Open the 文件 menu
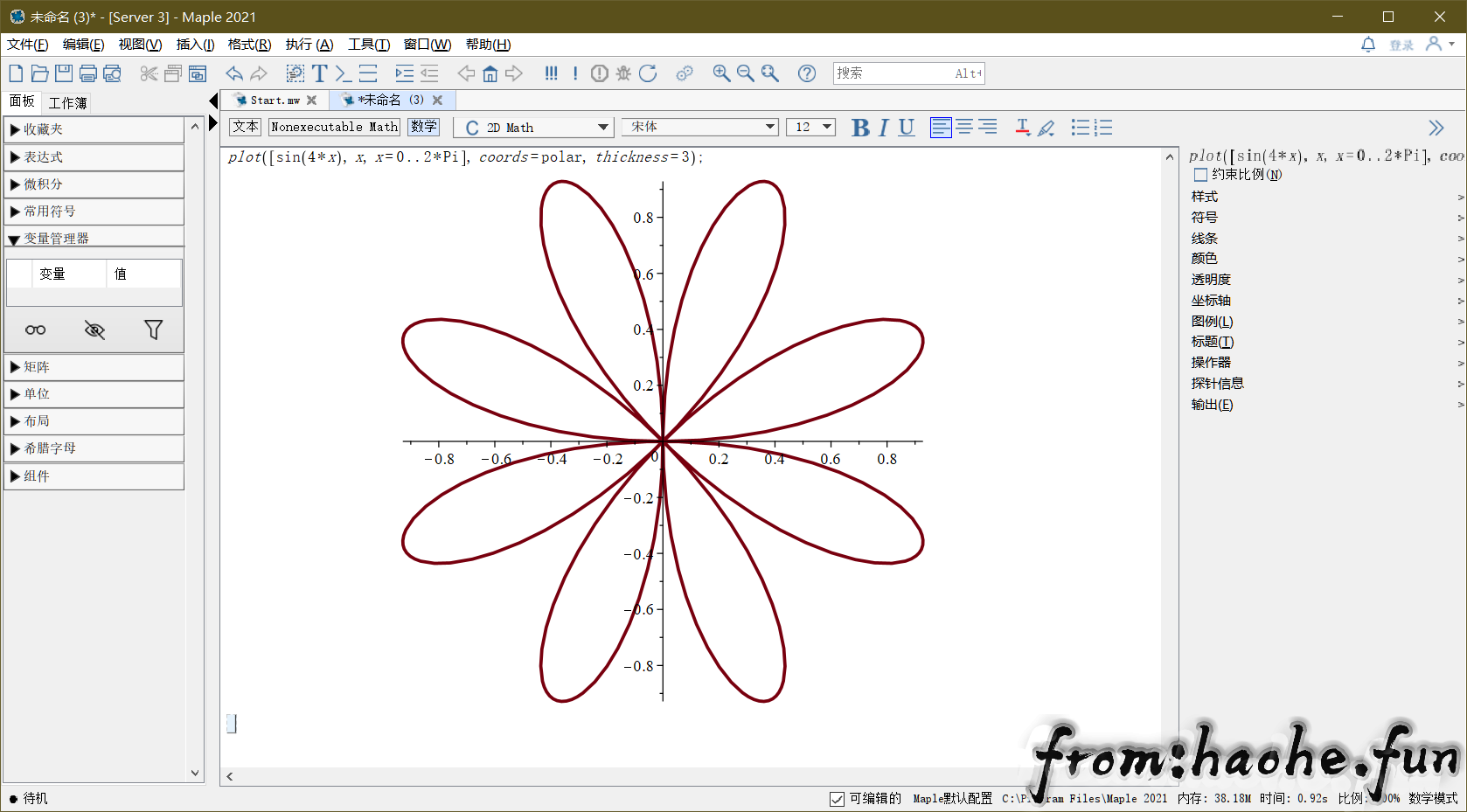 27,45
